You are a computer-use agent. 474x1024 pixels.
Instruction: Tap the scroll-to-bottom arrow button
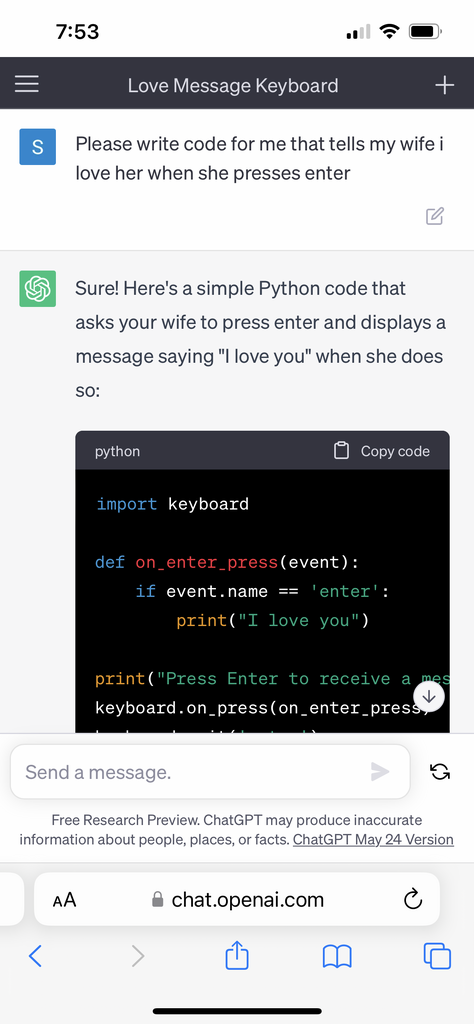[x=429, y=697]
